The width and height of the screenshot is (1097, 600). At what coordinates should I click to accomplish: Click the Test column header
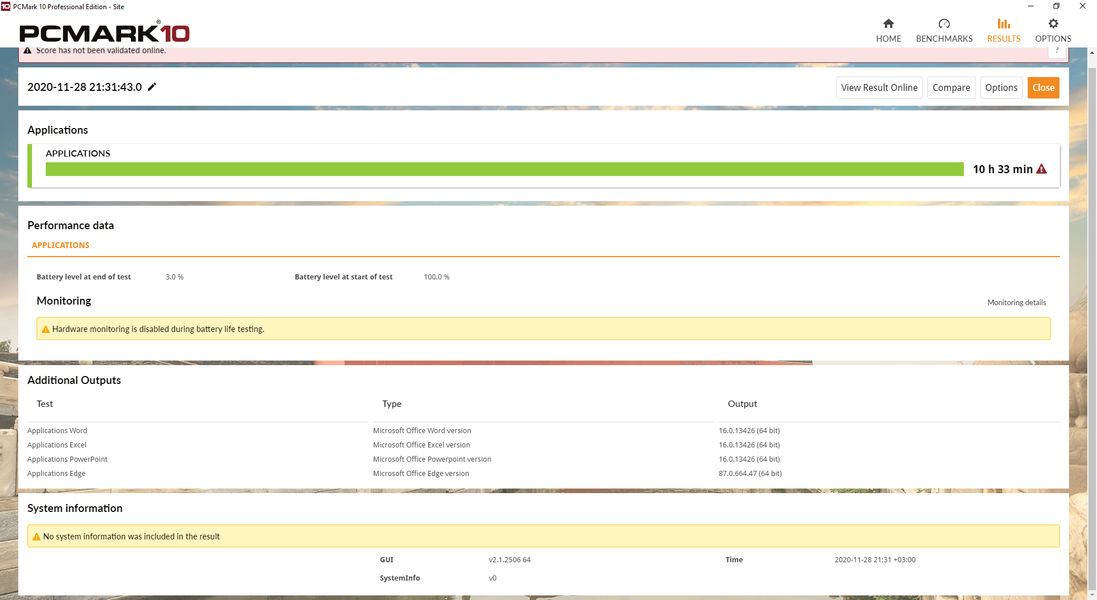(45, 404)
